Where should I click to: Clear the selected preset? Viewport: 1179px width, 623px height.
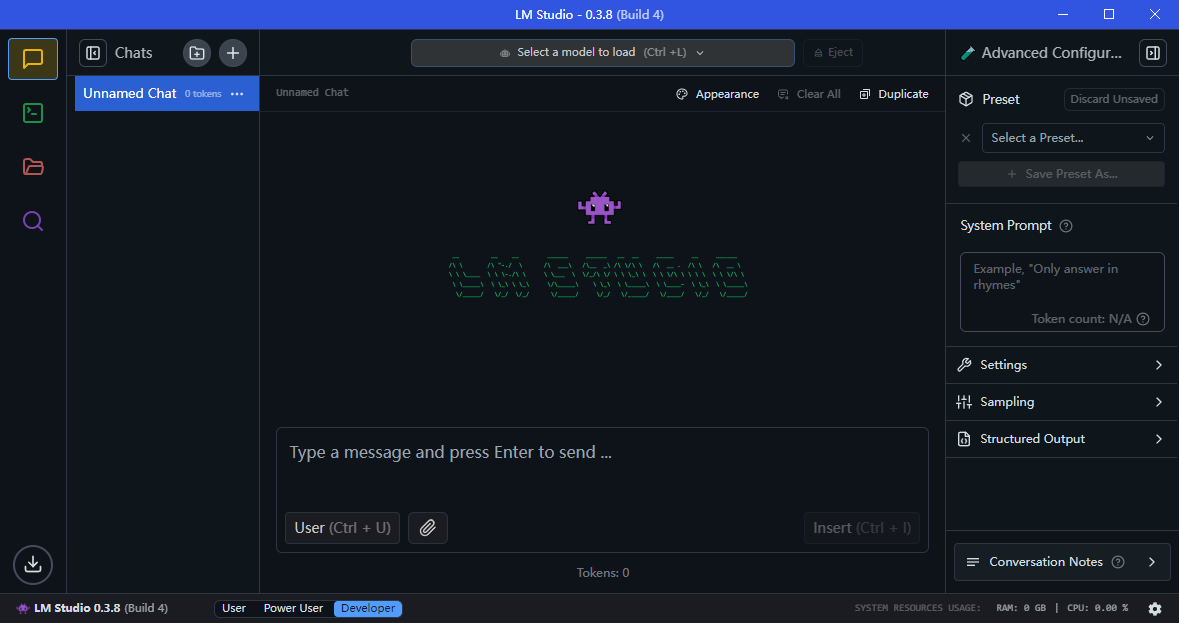tap(966, 138)
